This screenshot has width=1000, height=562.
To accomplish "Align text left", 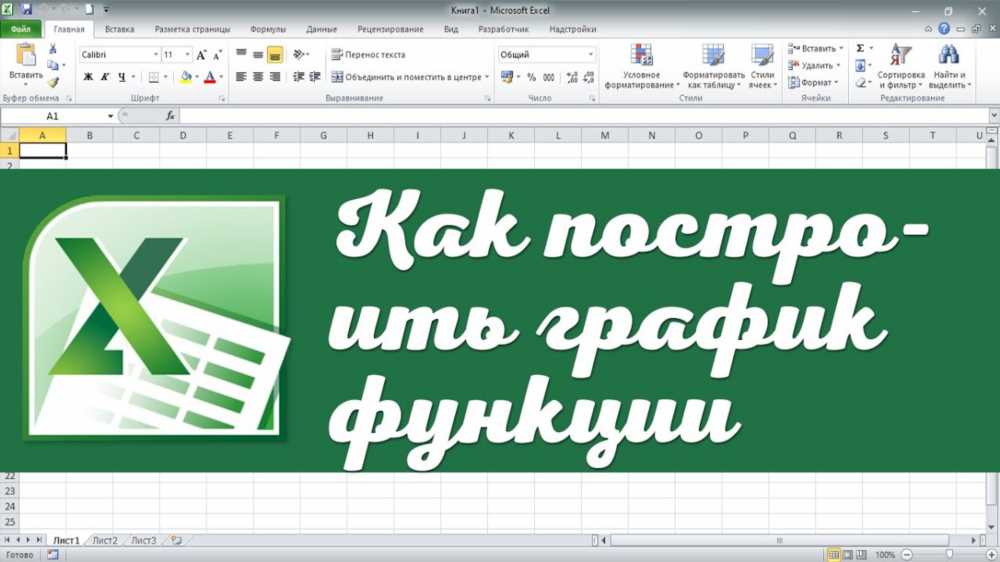I will (x=241, y=77).
